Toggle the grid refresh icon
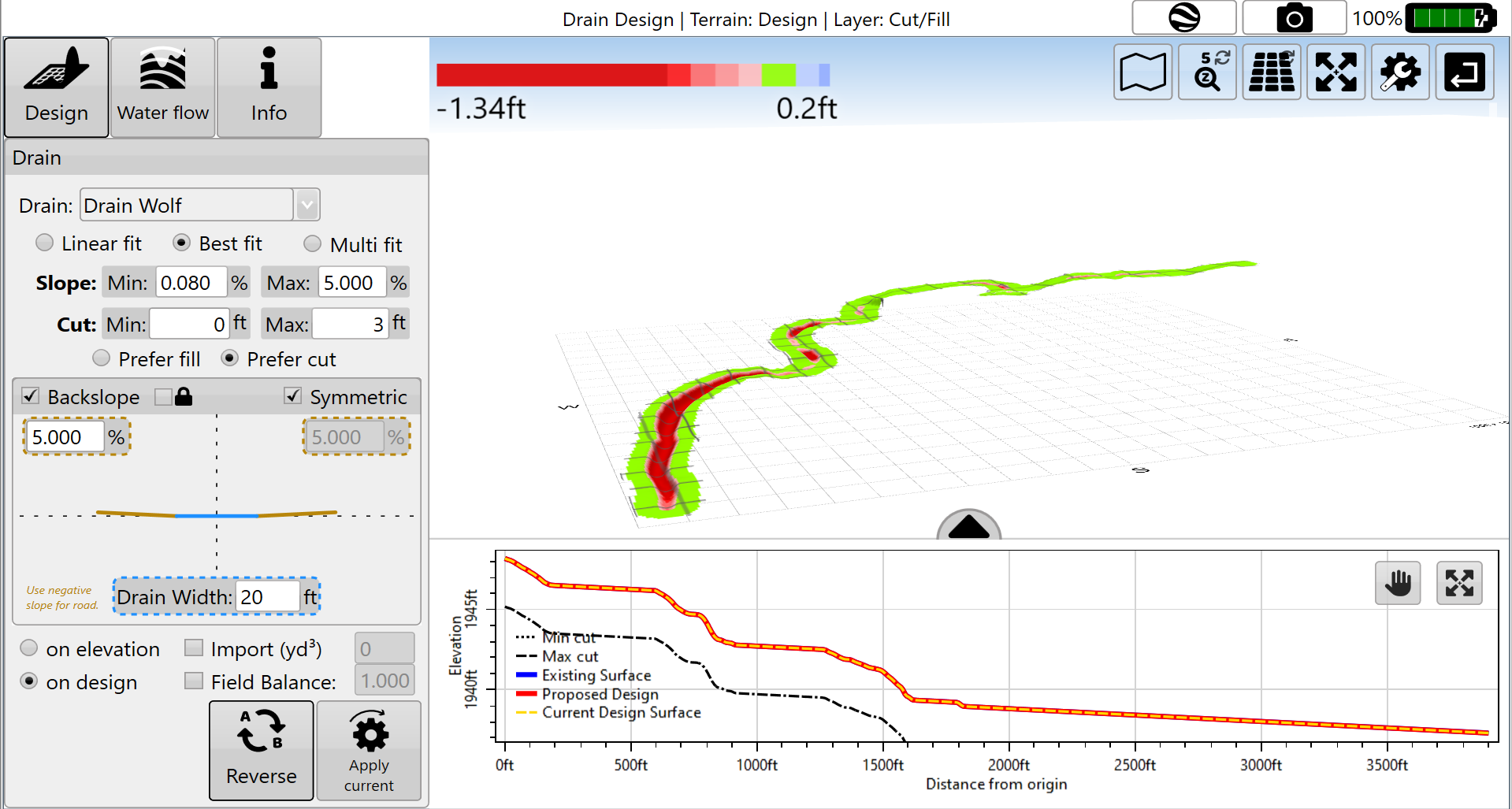 click(1272, 72)
